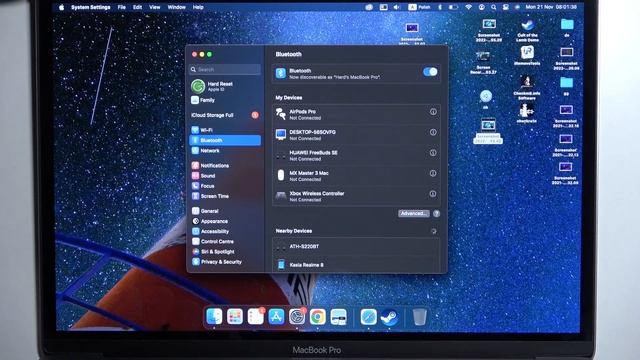Select the AirPods Pro device row
Image resolution: width=640 pixels, height=360 pixels.
356,114
